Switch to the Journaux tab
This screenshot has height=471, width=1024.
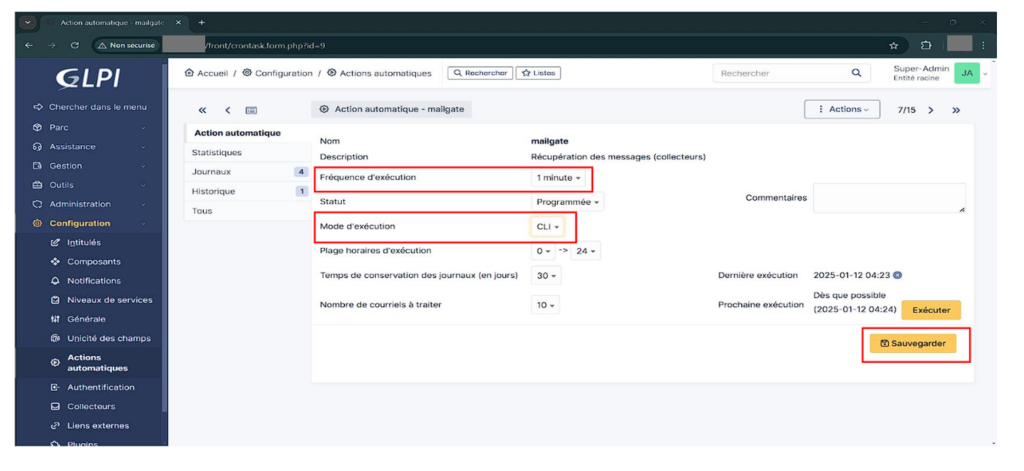point(210,172)
